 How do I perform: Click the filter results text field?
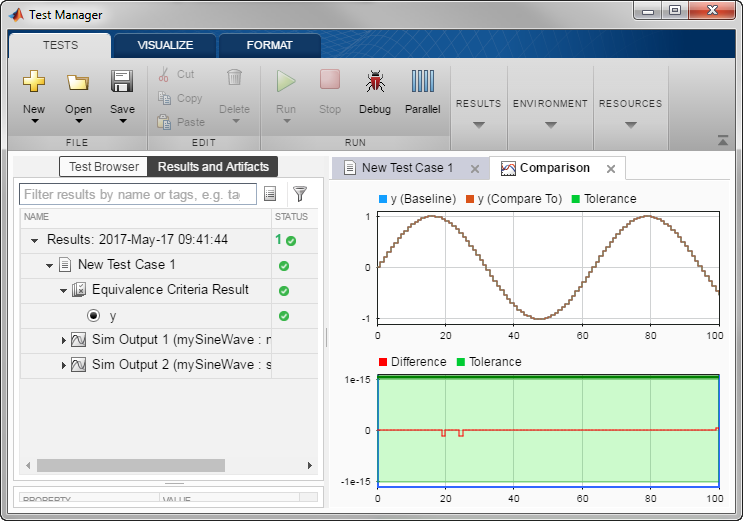(x=138, y=194)
